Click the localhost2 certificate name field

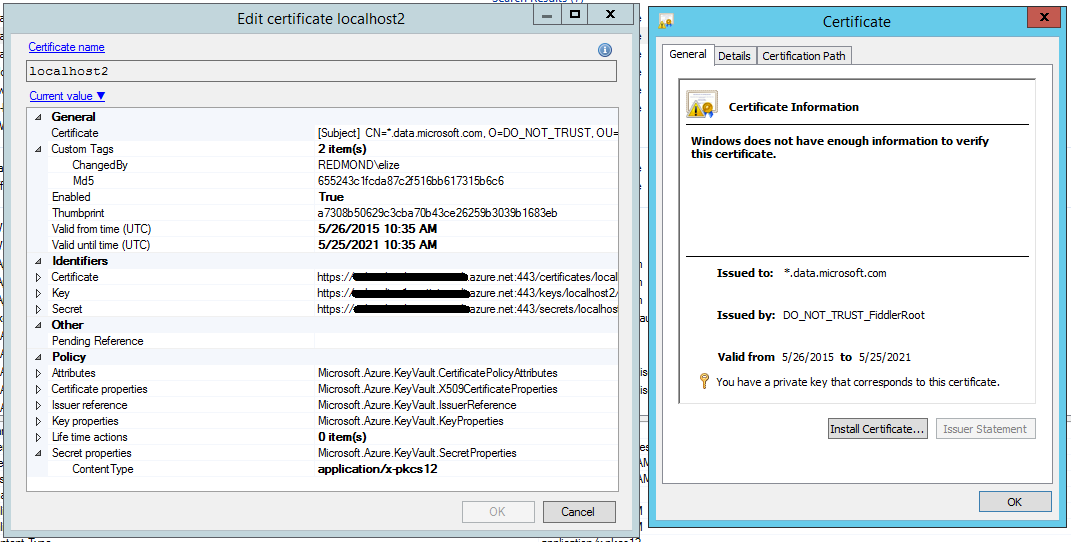point(322,71)
